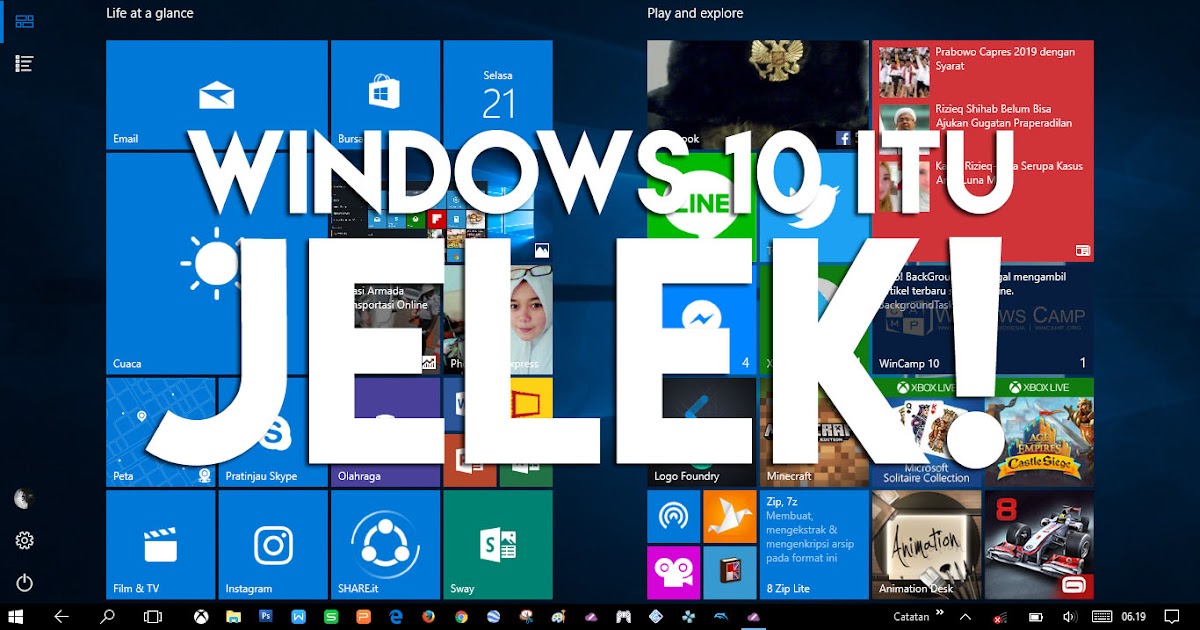
Task: Open Google Earth from the taskbar
Action: 494,617
